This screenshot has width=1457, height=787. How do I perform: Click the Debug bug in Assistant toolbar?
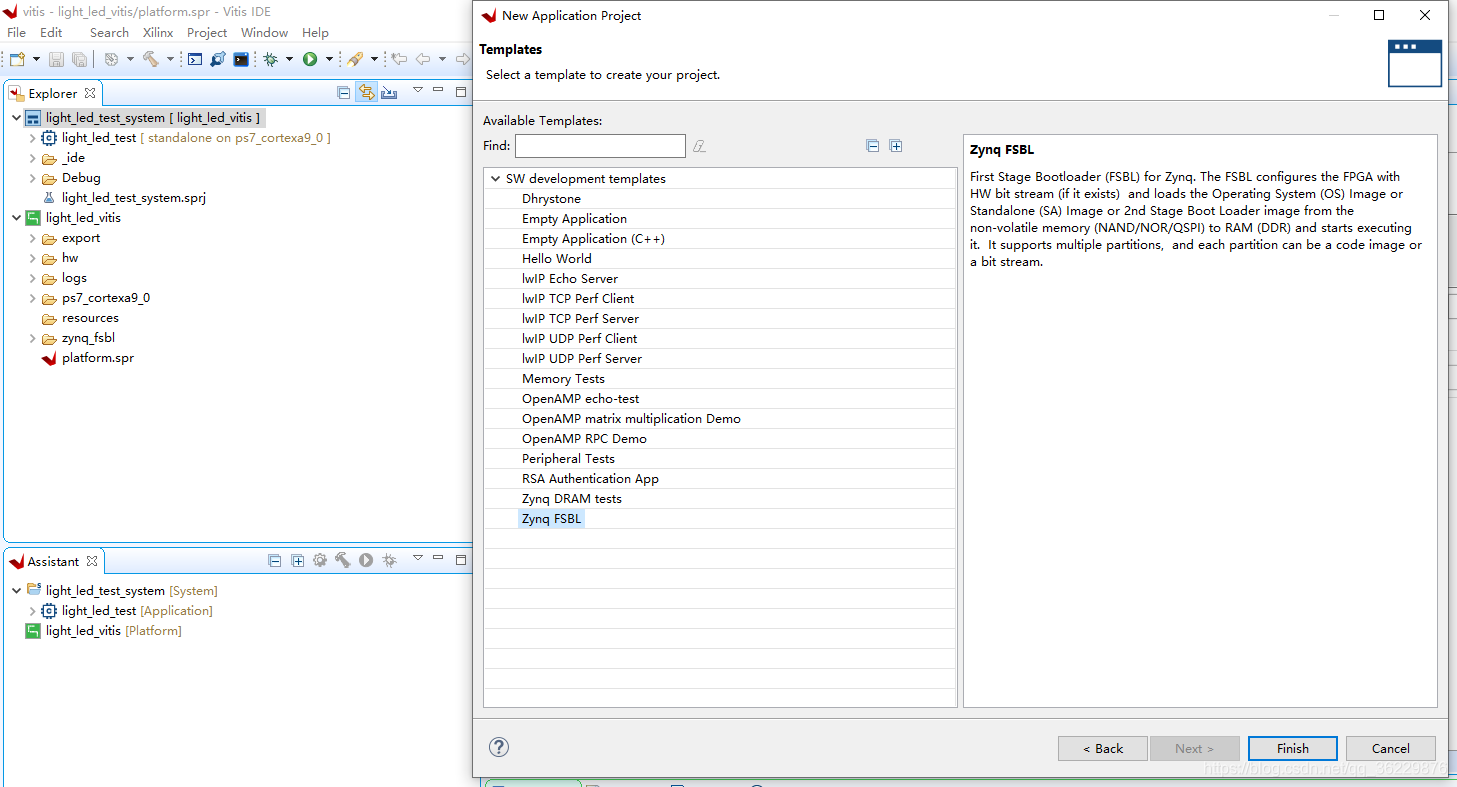tap(389, 561)
